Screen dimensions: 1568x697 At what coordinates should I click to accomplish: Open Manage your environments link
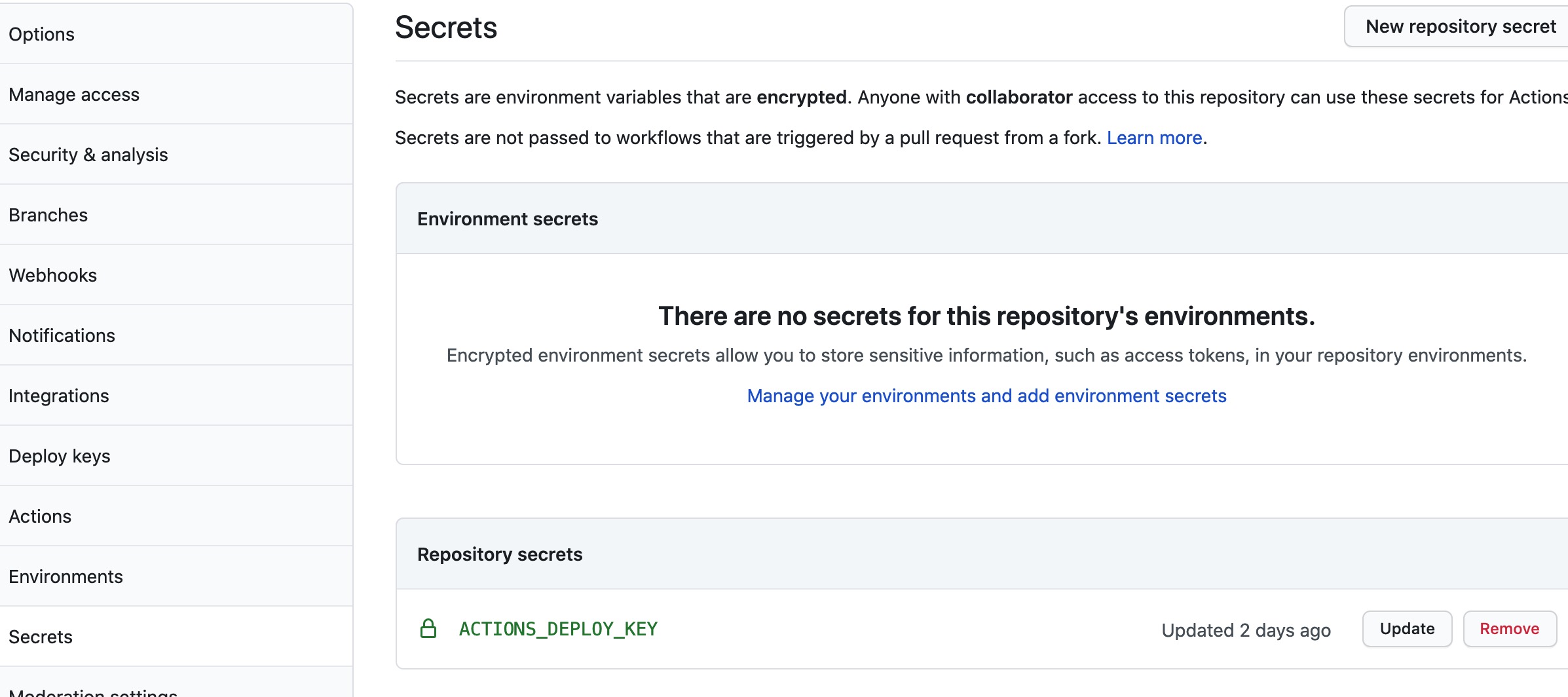986,396
